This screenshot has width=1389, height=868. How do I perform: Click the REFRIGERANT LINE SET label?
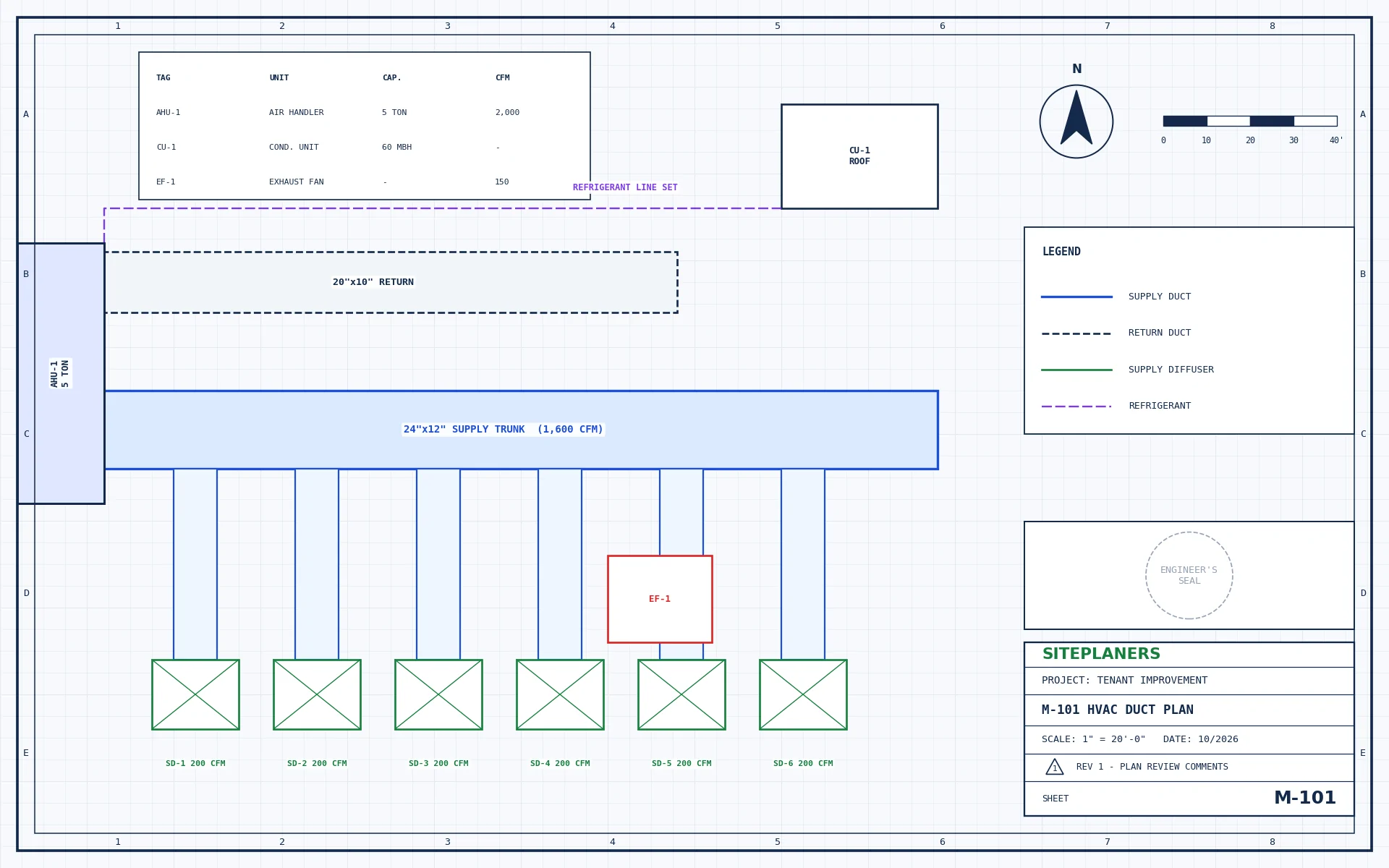[x=625, y=187]
